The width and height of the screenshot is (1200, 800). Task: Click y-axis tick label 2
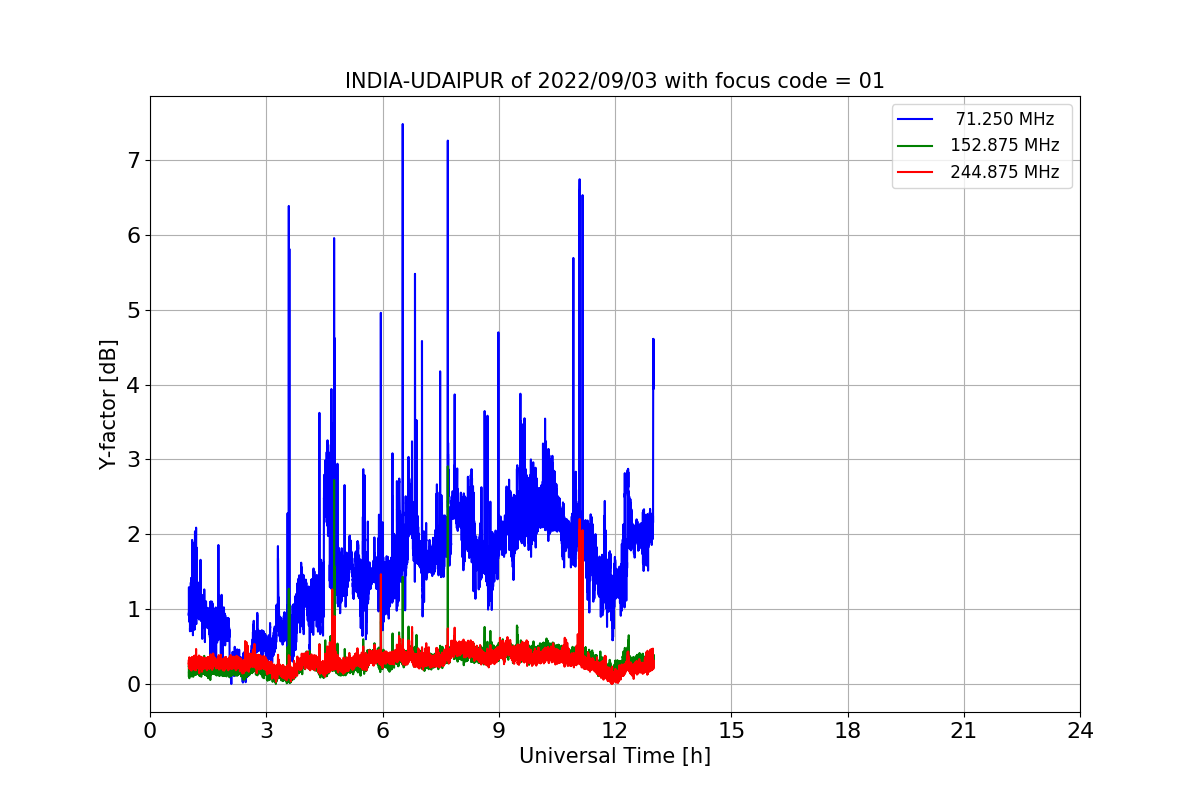point(134,534)
